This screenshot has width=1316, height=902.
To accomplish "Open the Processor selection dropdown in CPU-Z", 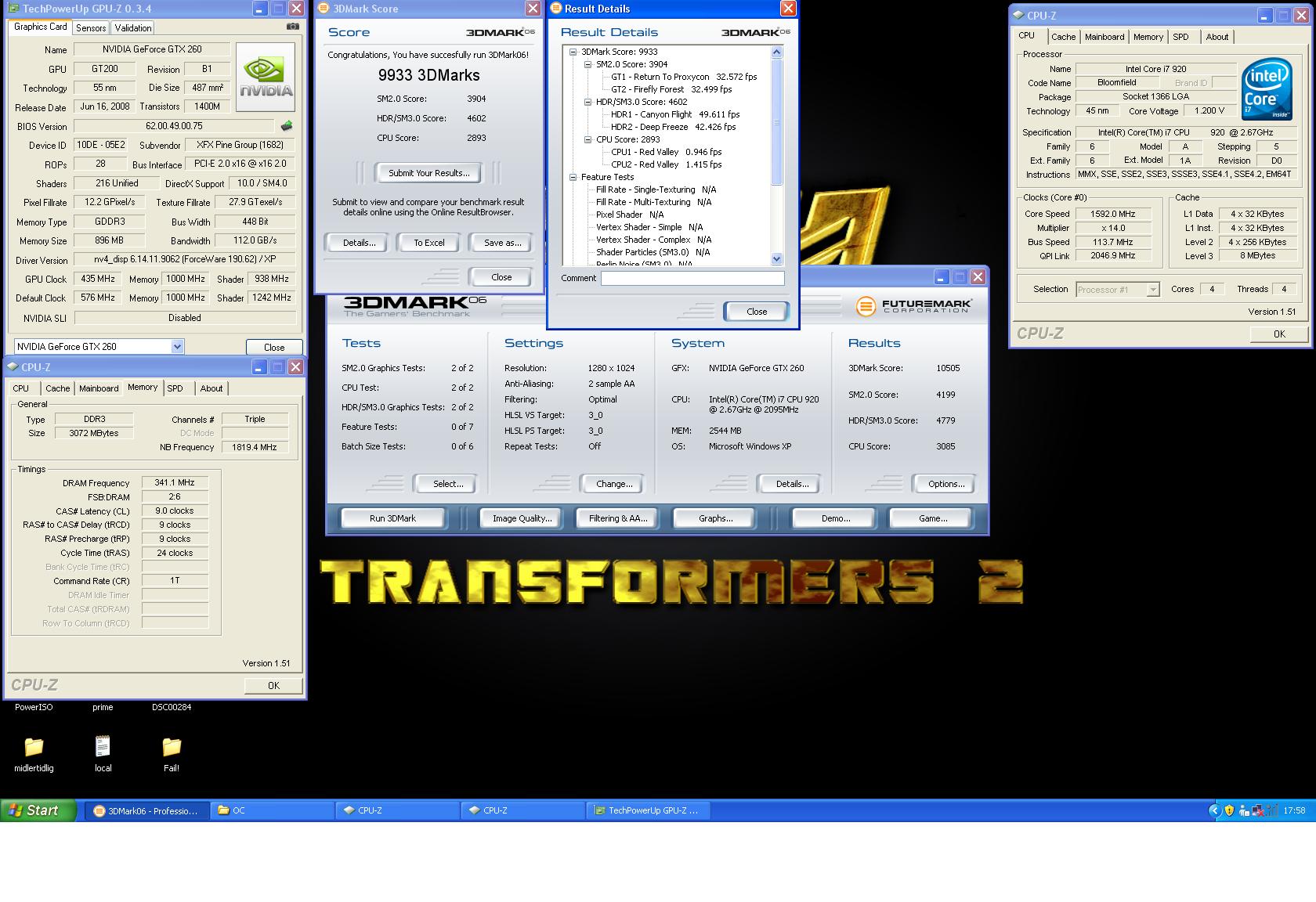I will [x=1152, y=290].
